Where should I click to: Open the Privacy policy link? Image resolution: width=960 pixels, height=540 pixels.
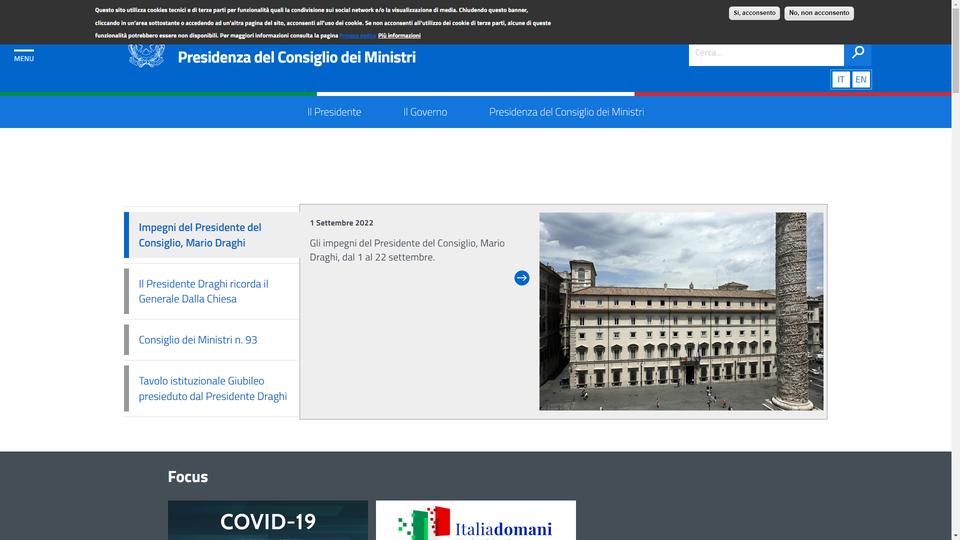(358, 36)
